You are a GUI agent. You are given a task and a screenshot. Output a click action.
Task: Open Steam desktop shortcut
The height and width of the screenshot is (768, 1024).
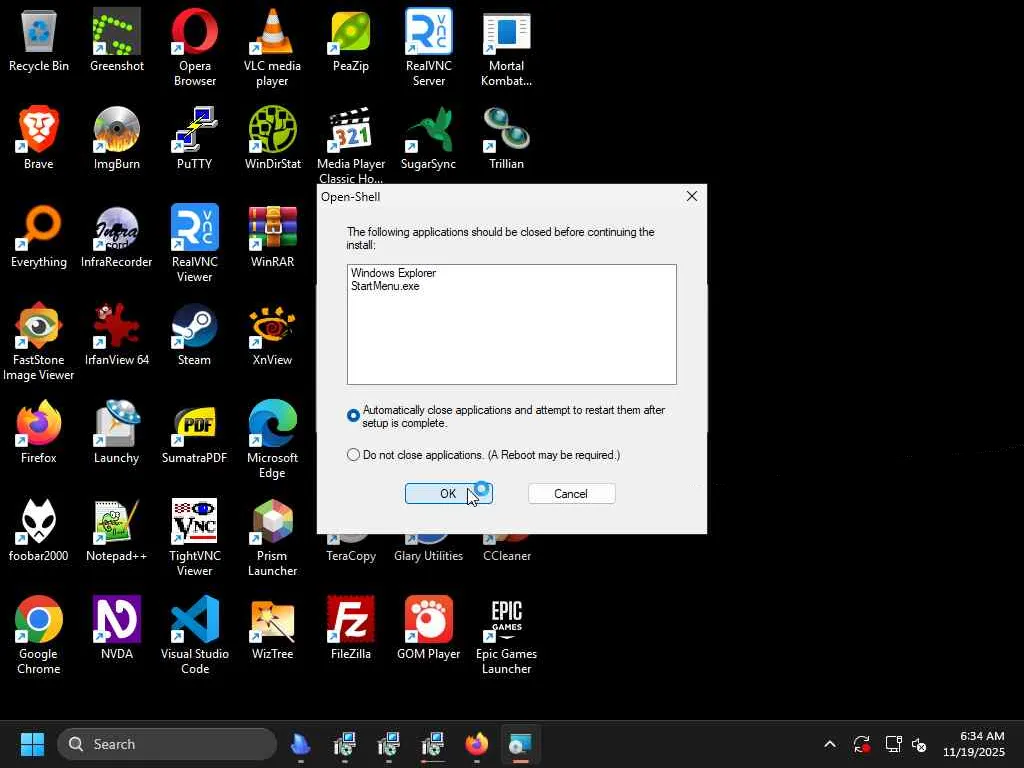pyautogui.click(x=195, y=334)
